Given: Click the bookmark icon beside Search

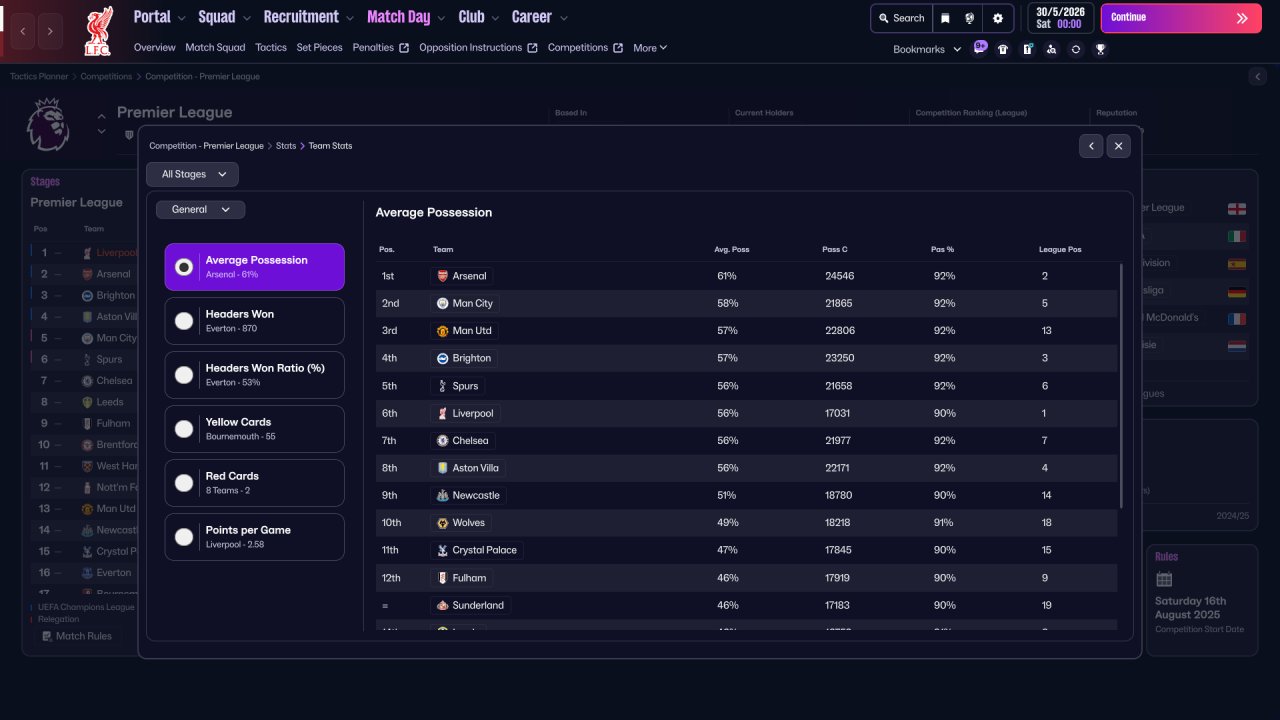Looking at the screenshot, I should [x=945, y=18].
